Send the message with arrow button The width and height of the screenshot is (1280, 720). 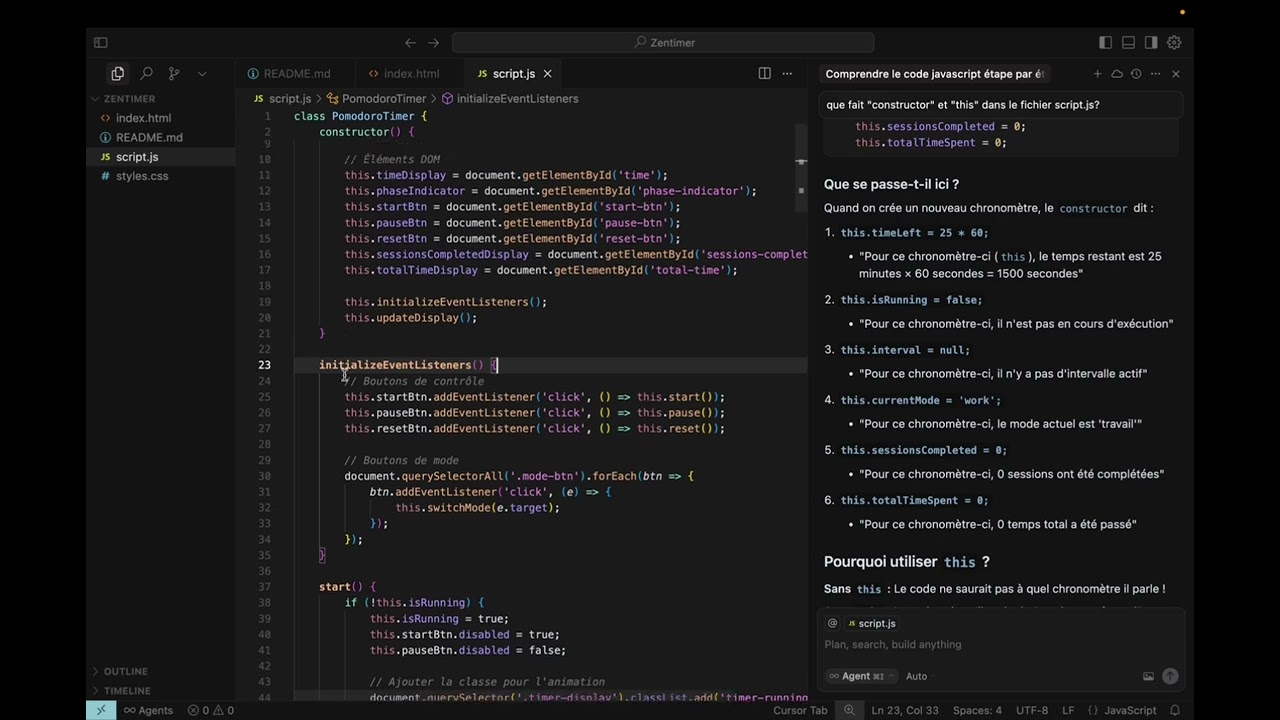coord(1170,676)
